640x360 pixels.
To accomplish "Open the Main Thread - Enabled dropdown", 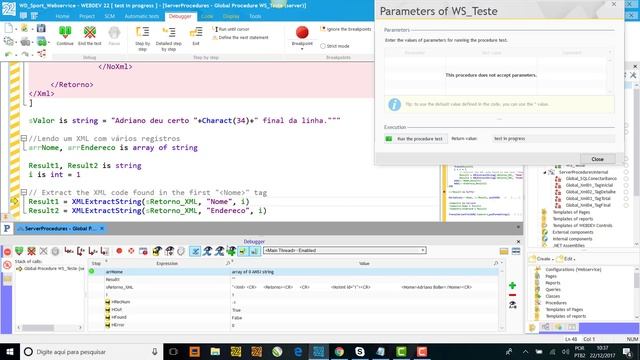I will coord(345,250).
